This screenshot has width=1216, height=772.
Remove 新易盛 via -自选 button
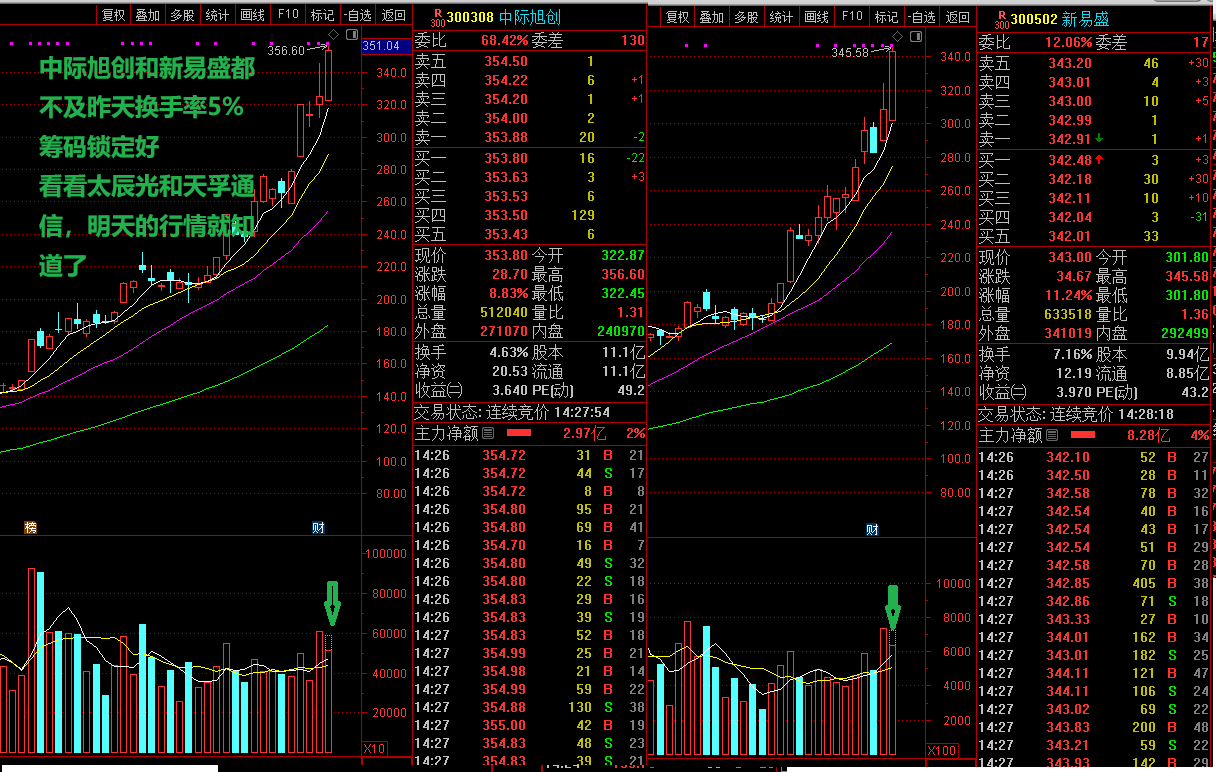pos(923,17)
